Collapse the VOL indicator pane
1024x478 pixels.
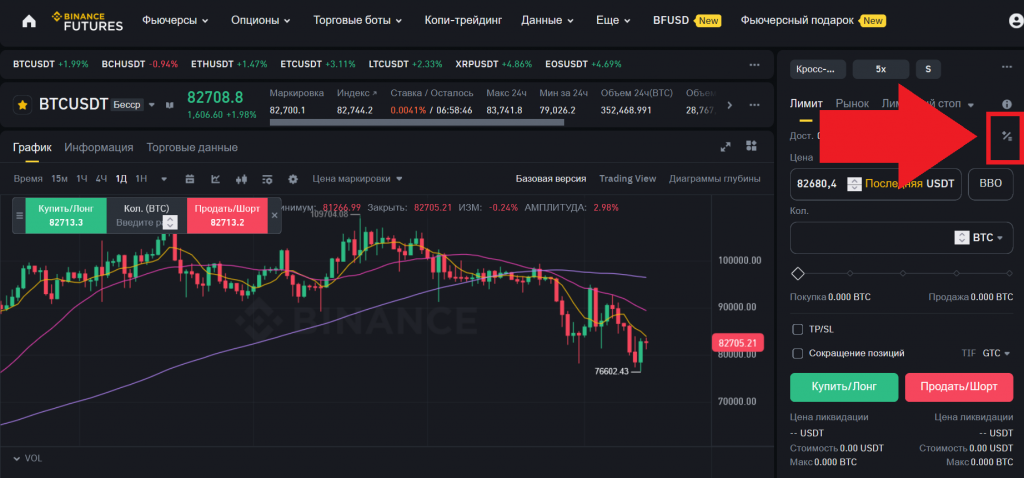pos(17,458)
